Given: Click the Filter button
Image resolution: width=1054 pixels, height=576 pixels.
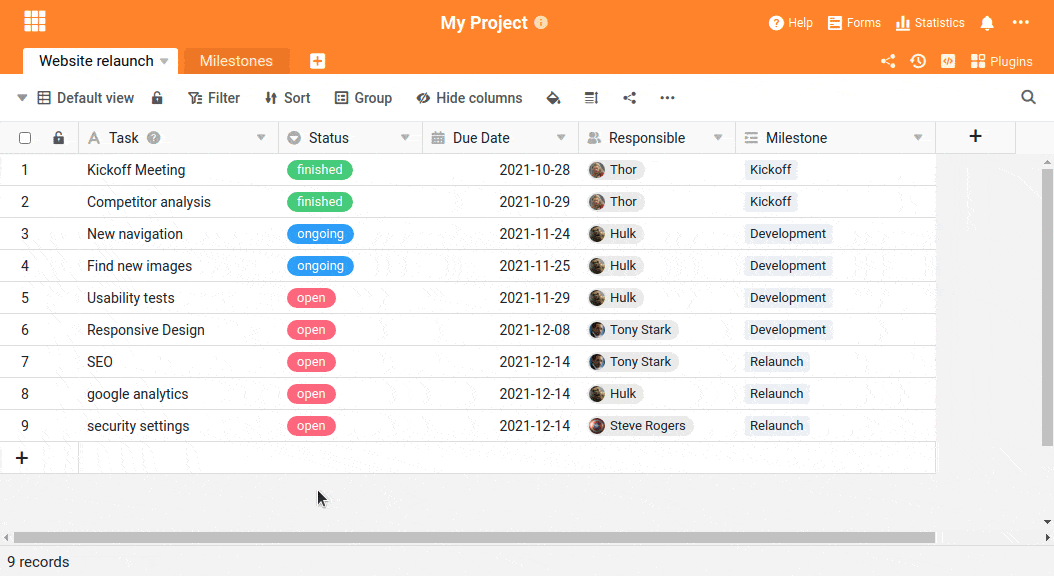Looking at the screenshot, I should click(214, 98).
